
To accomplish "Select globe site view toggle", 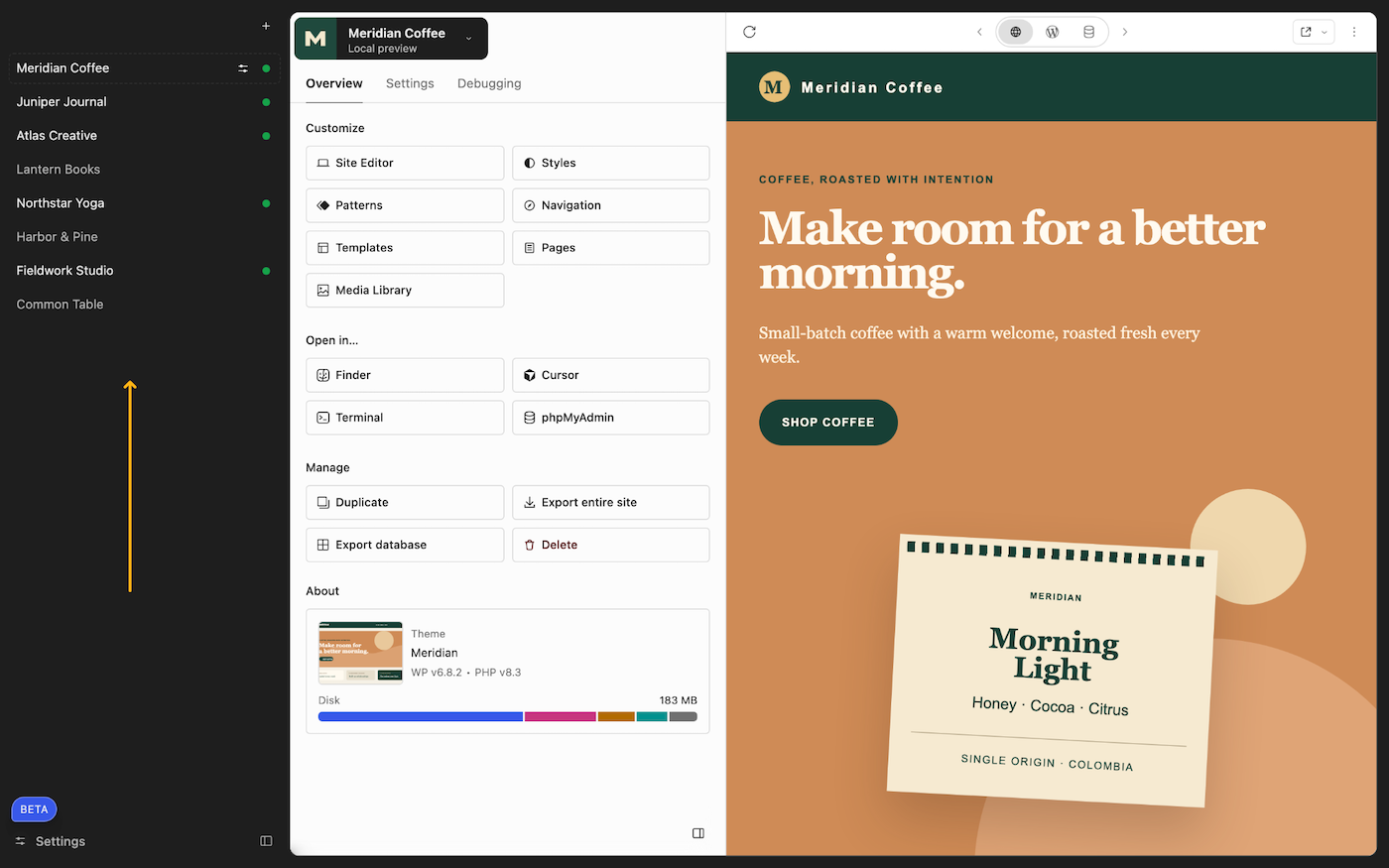I will tap(1016, 32).
